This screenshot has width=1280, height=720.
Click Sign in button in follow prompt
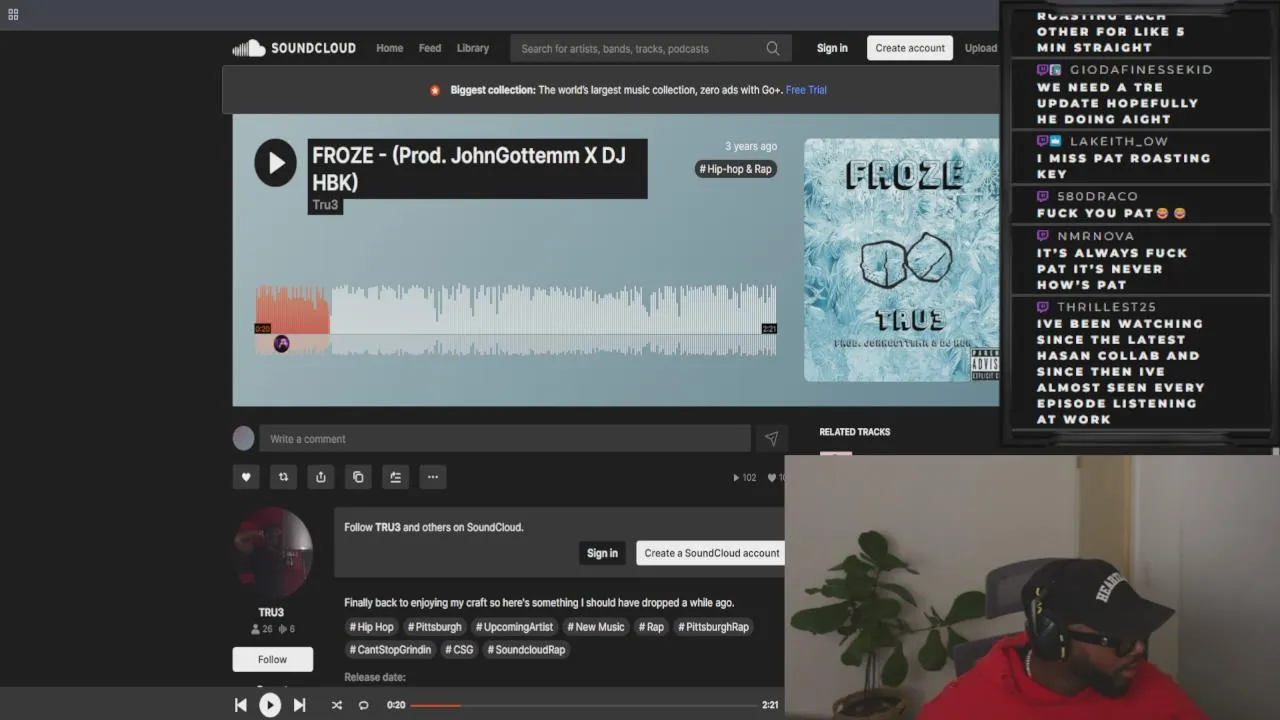pyautogui.click(x=602, y=553)
